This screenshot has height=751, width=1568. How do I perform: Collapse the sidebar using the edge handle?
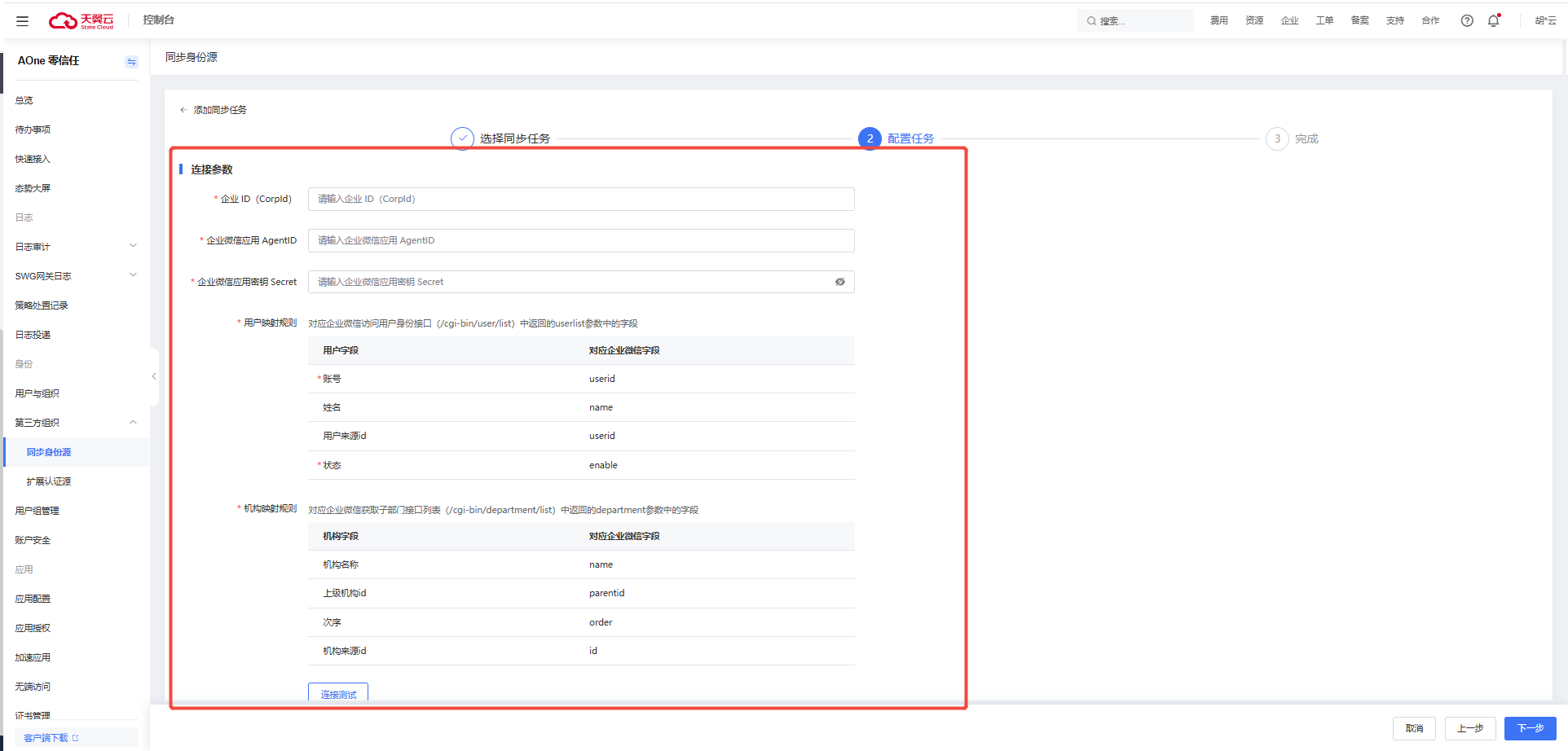pyautogui.click(x=154, y=376)
